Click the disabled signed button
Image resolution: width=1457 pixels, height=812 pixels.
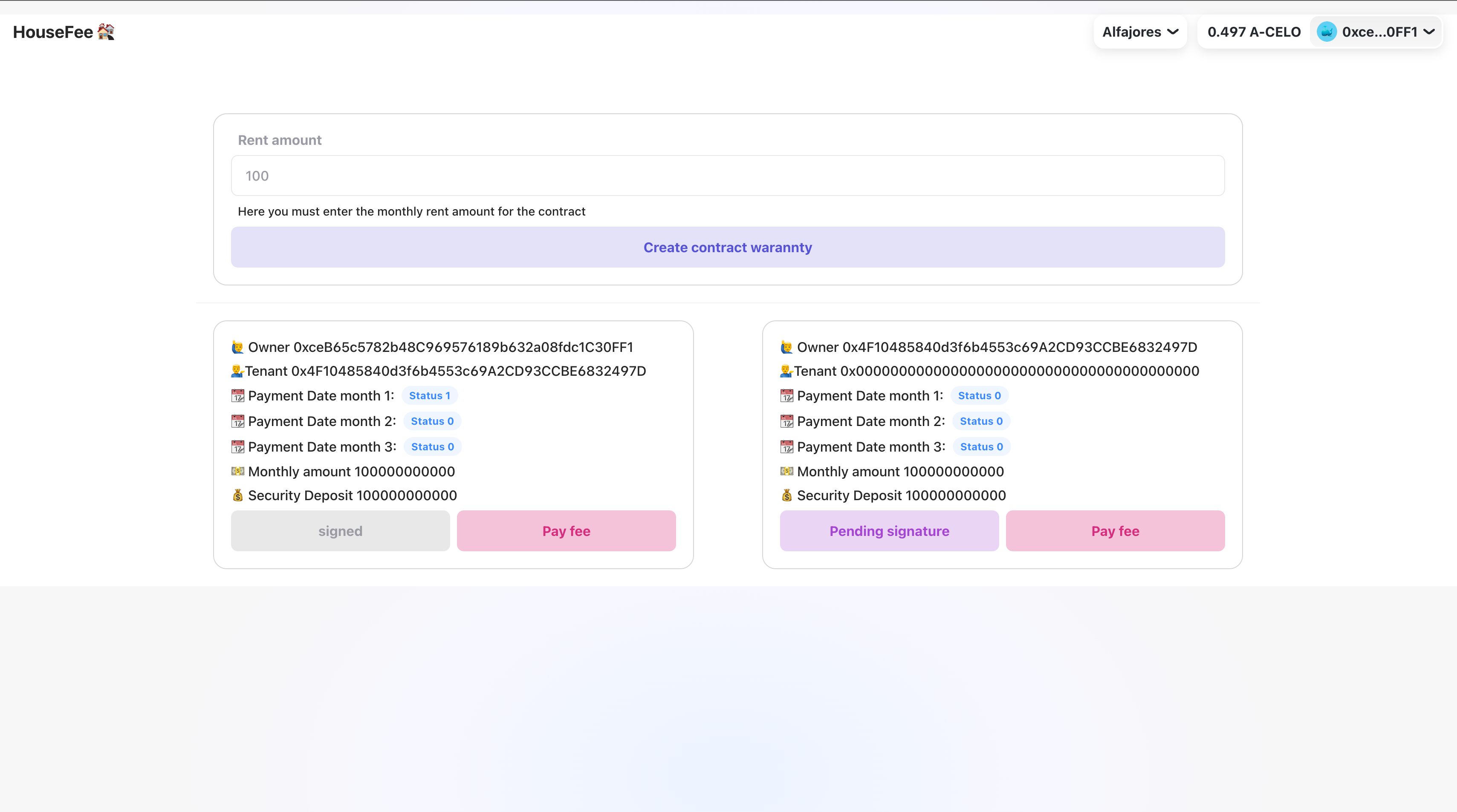coord(340,531)
